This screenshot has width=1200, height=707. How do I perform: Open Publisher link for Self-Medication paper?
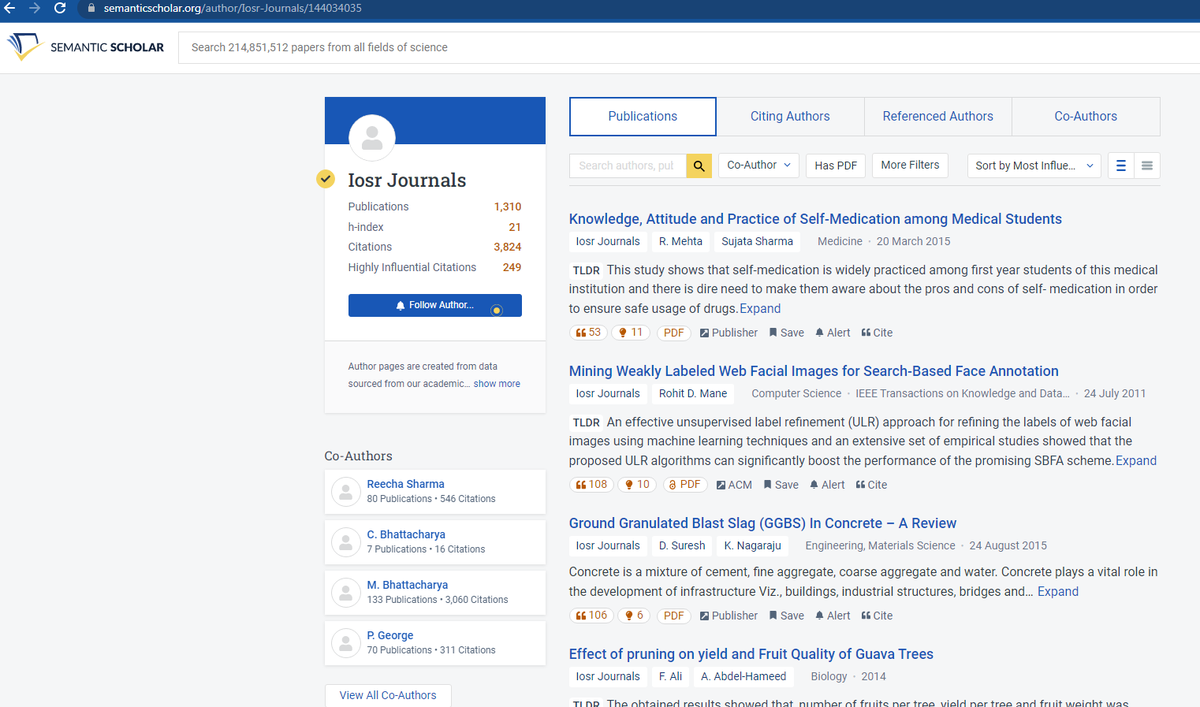point(729,333)
